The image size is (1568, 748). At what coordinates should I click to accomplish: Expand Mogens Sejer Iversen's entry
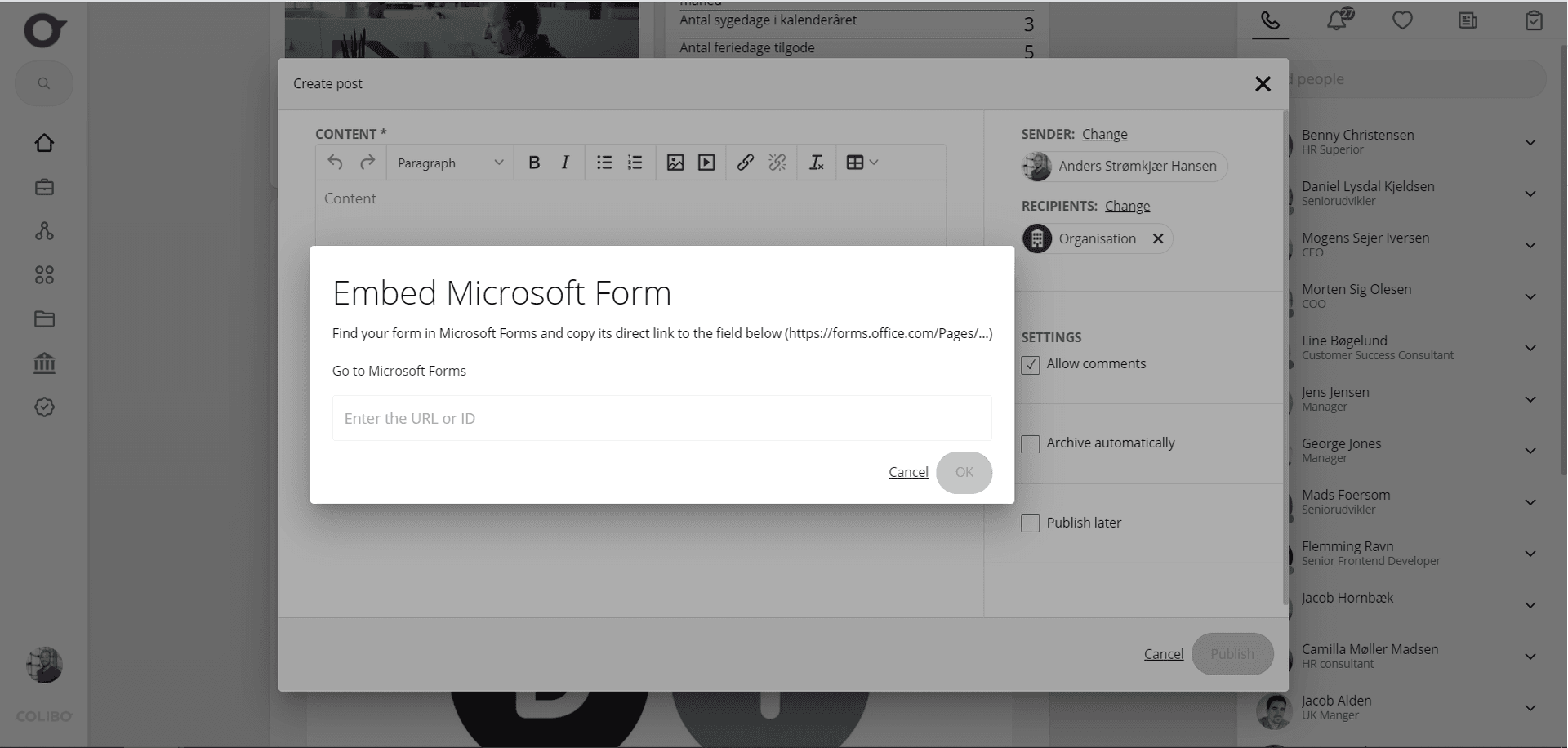click(x=1530, y=245)
